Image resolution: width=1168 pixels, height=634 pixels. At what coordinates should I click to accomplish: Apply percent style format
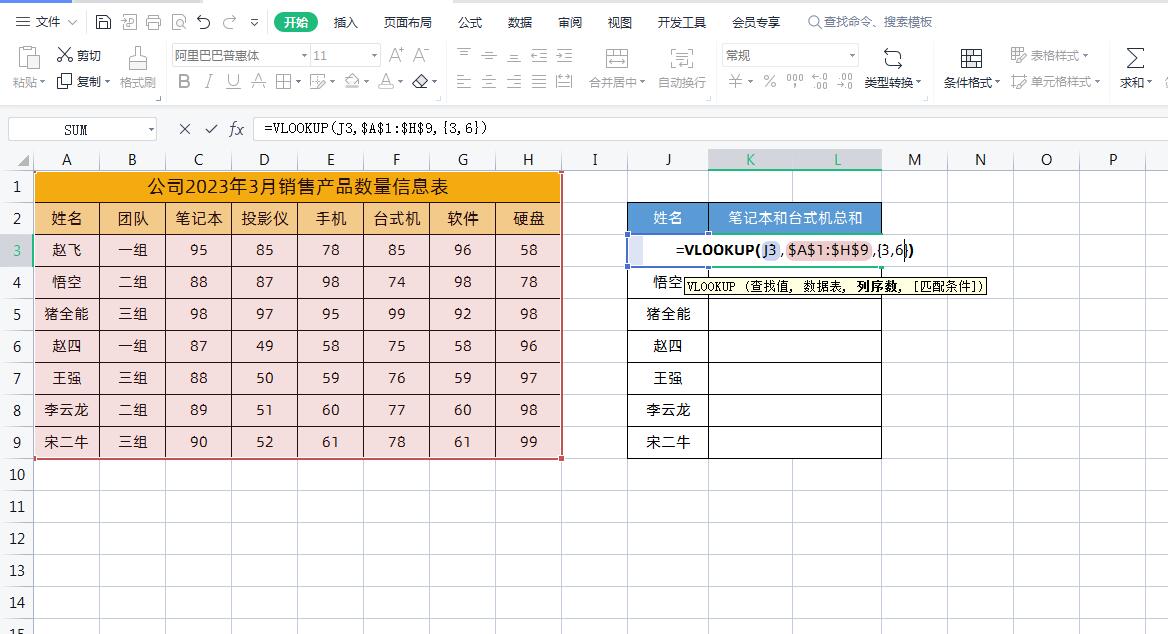click(770, 82)
